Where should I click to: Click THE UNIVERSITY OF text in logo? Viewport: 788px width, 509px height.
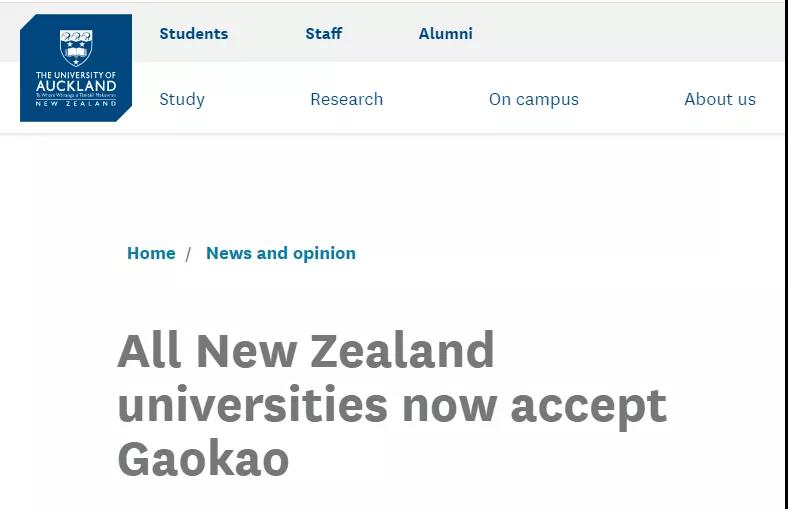click(x=76, y=75)
